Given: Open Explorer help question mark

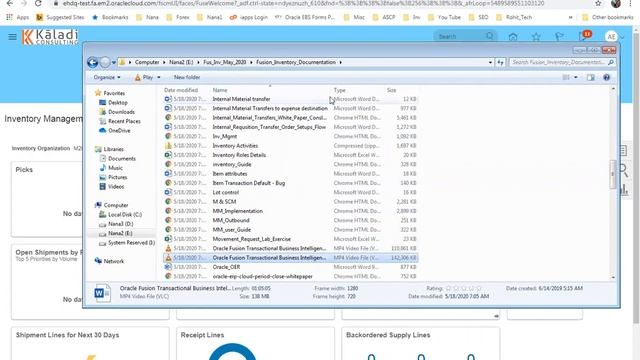Looking at the screenshot, I should pyautogui.click(x=607, y=77).
